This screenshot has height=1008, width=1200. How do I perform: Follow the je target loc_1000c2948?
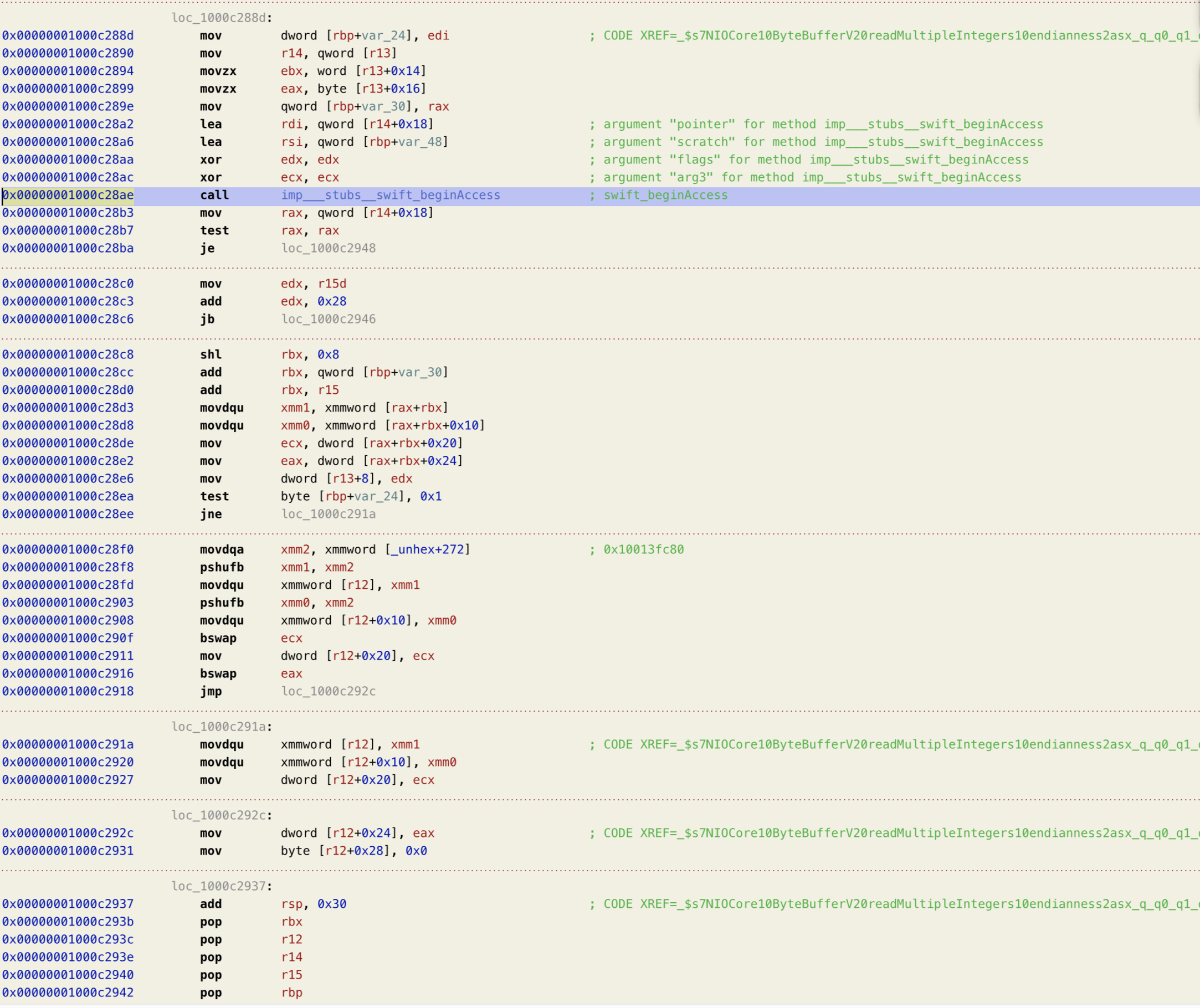(328, 248)
